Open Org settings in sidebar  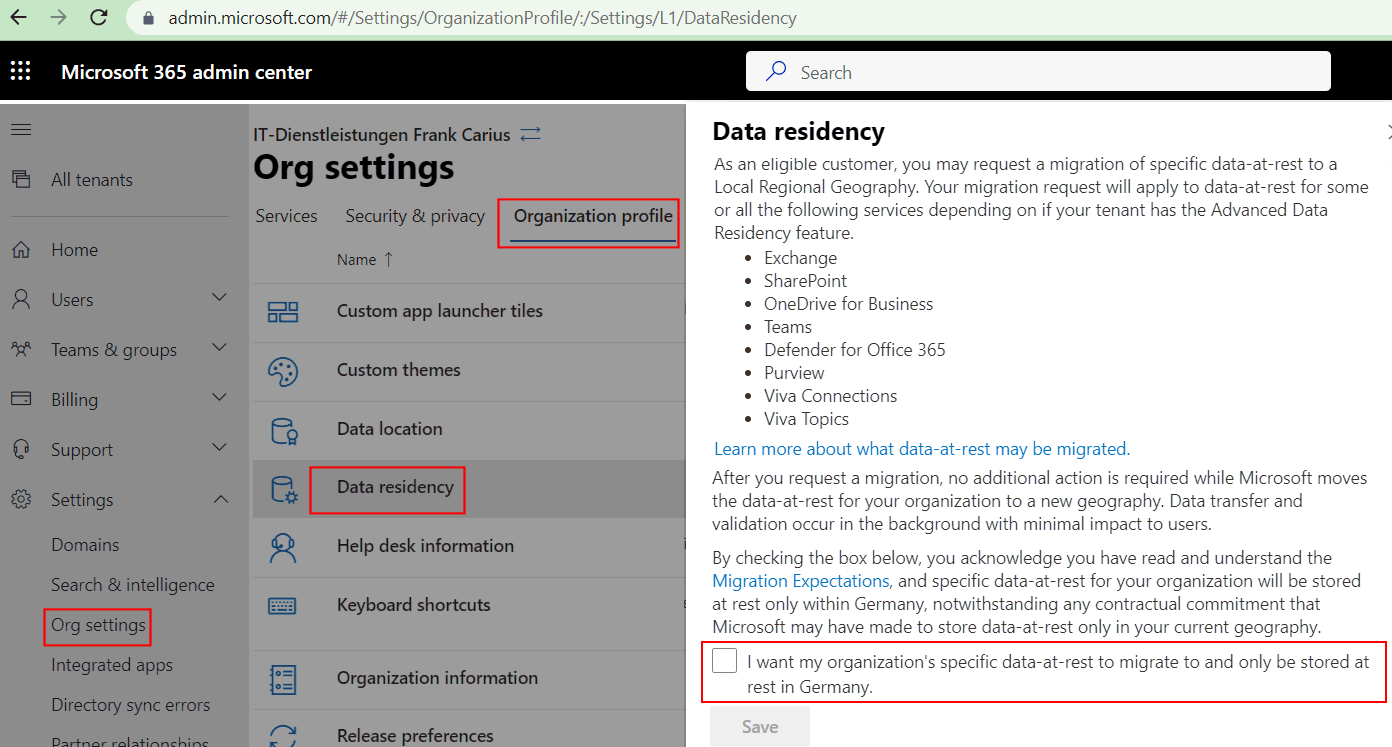click(99, 625)
